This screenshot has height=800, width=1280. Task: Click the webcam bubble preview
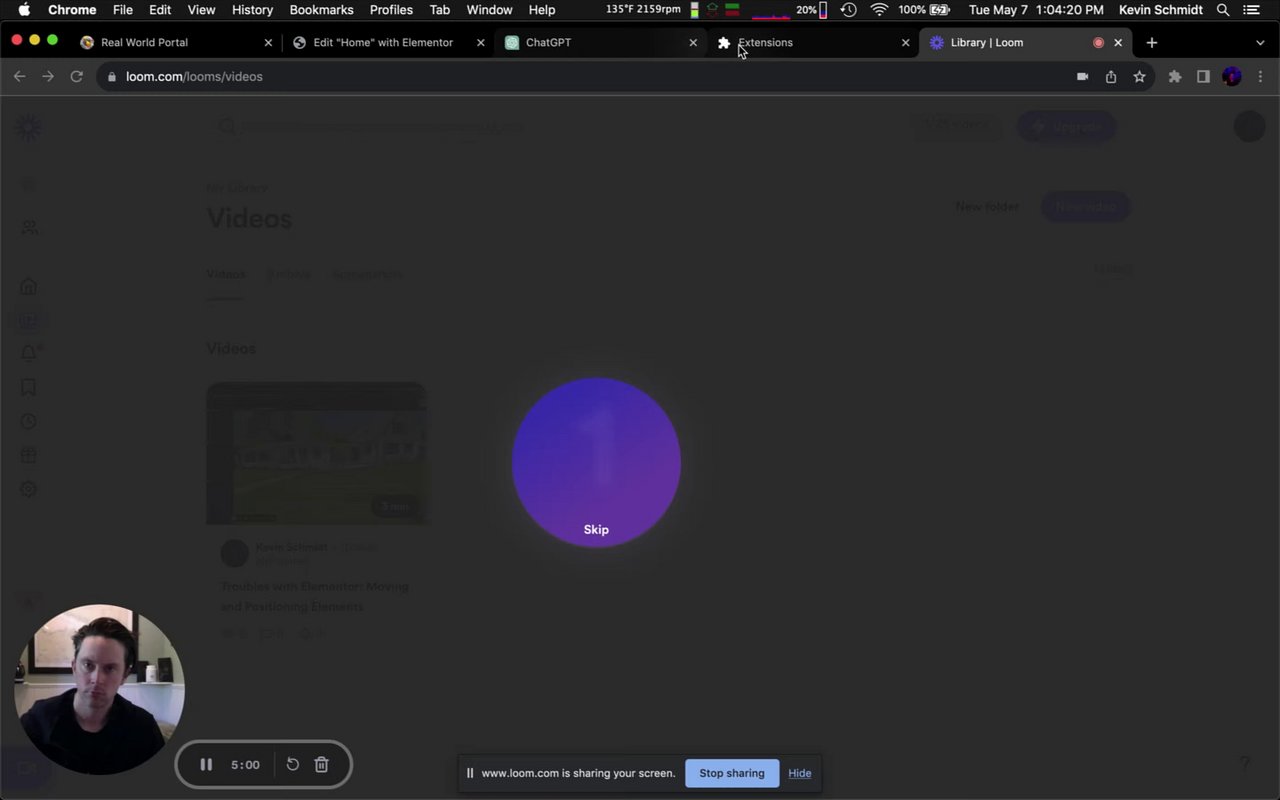pos(99,689)
